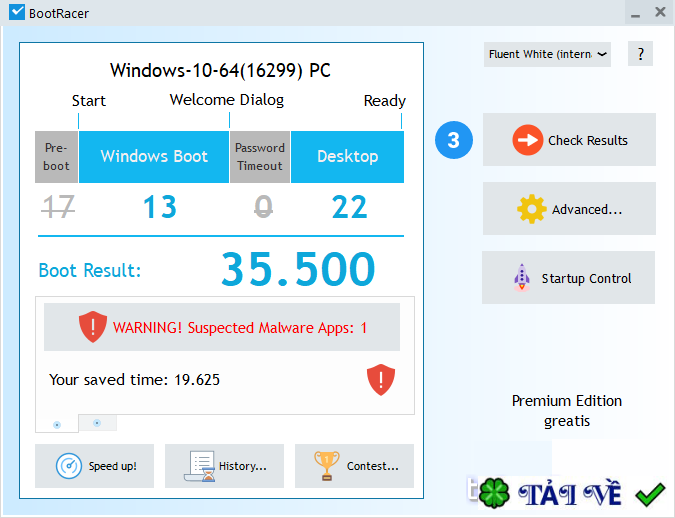Click the Windows Boot phase block
The width and height of the screenshot is (675, 518).
coord(154,157)
